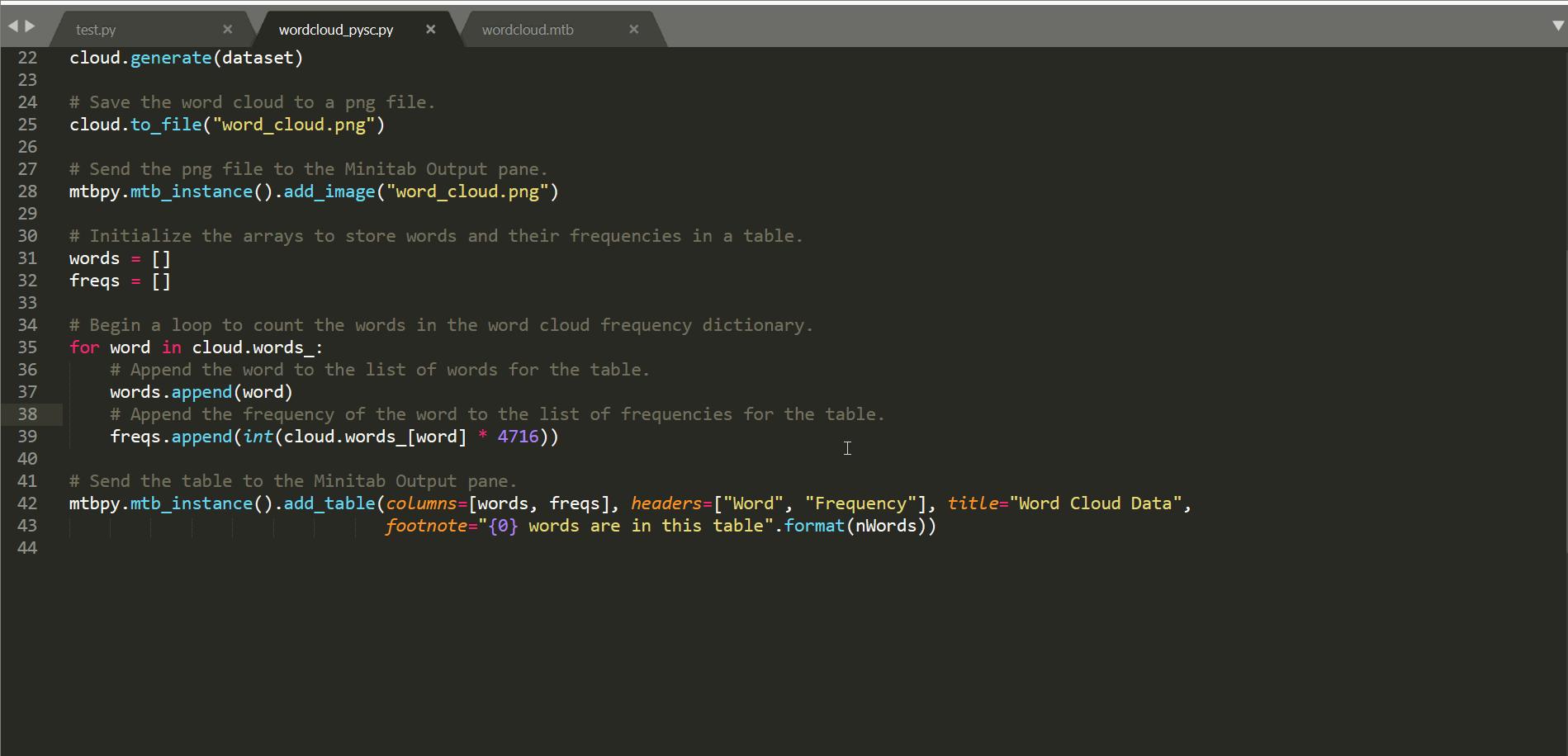Place cursor on the number 4716
Viewport: 1568px width, 756px height.
pos(518,437)
